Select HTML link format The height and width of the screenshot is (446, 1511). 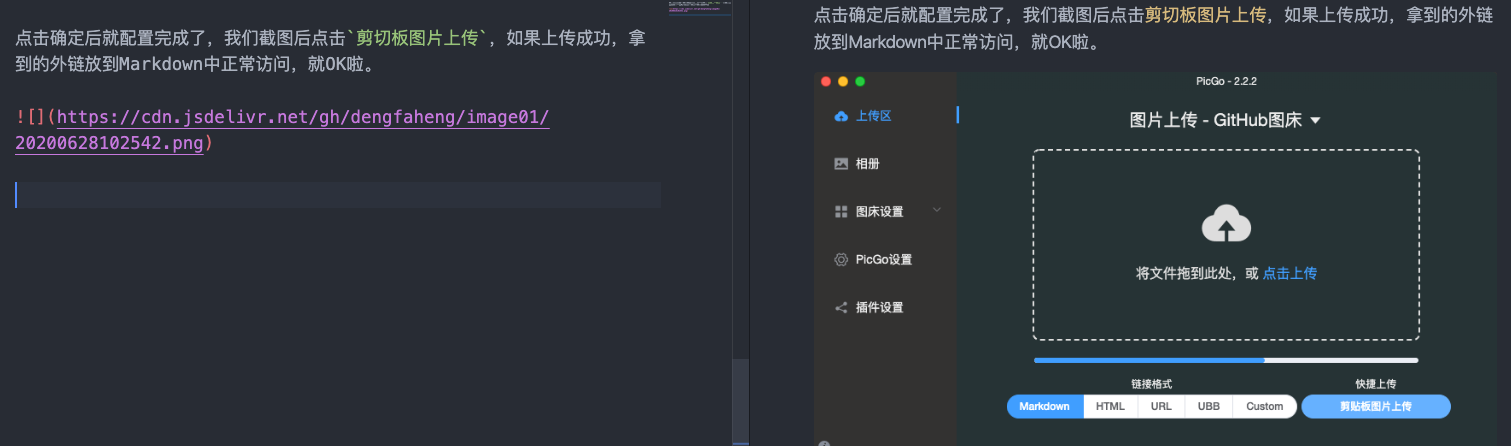(x=1110, y=407)
